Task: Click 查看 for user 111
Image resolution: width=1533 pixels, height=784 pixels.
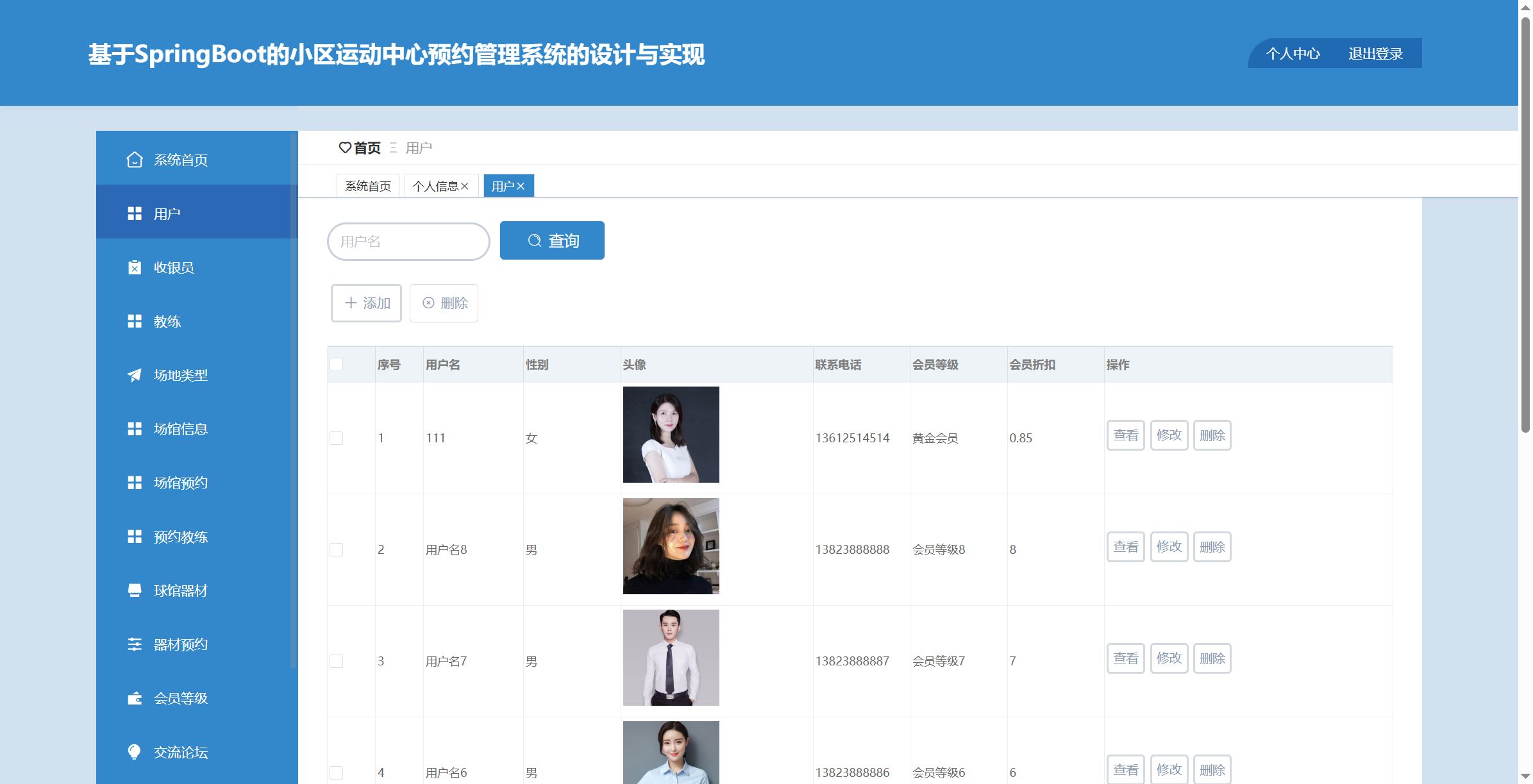Action: [1126, 435]
